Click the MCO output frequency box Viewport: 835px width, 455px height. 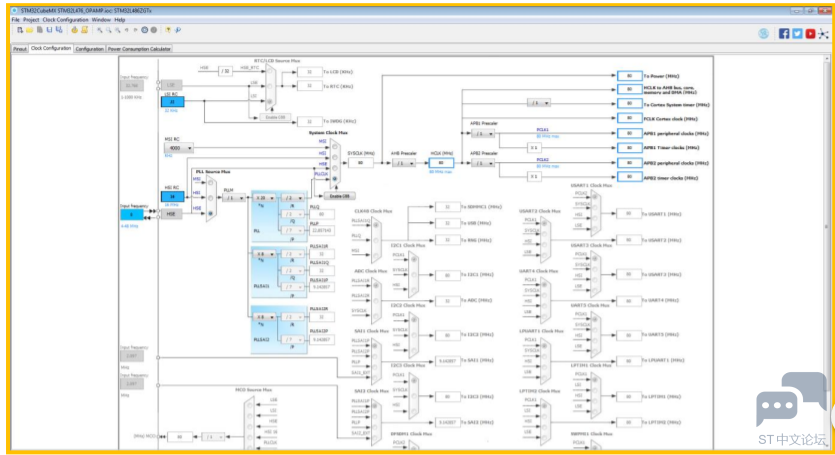[179, 437]
